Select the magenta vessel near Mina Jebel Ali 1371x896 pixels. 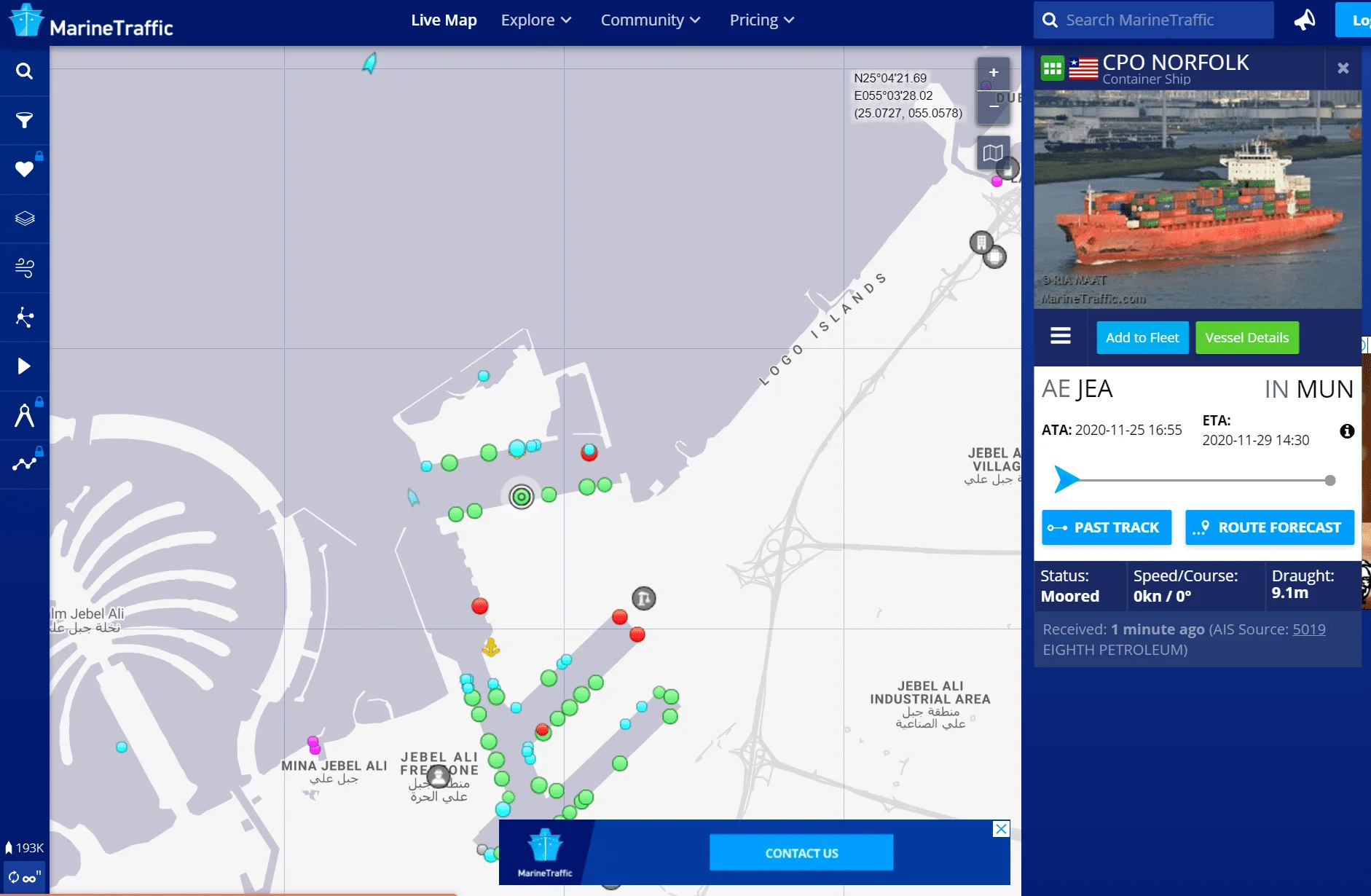(314, 744)
